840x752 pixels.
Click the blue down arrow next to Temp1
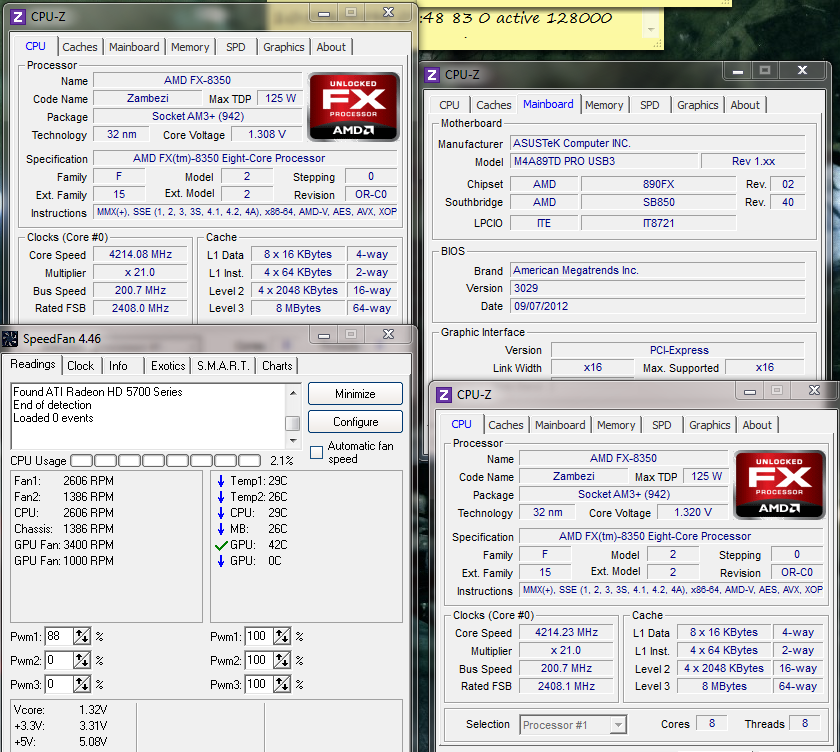(221, 481)
